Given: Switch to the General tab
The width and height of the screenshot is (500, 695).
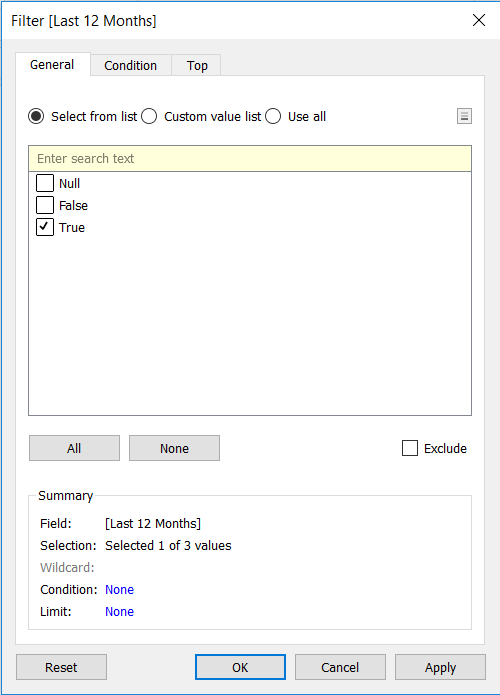Looking at the screenshot, I should coord(52,65).
